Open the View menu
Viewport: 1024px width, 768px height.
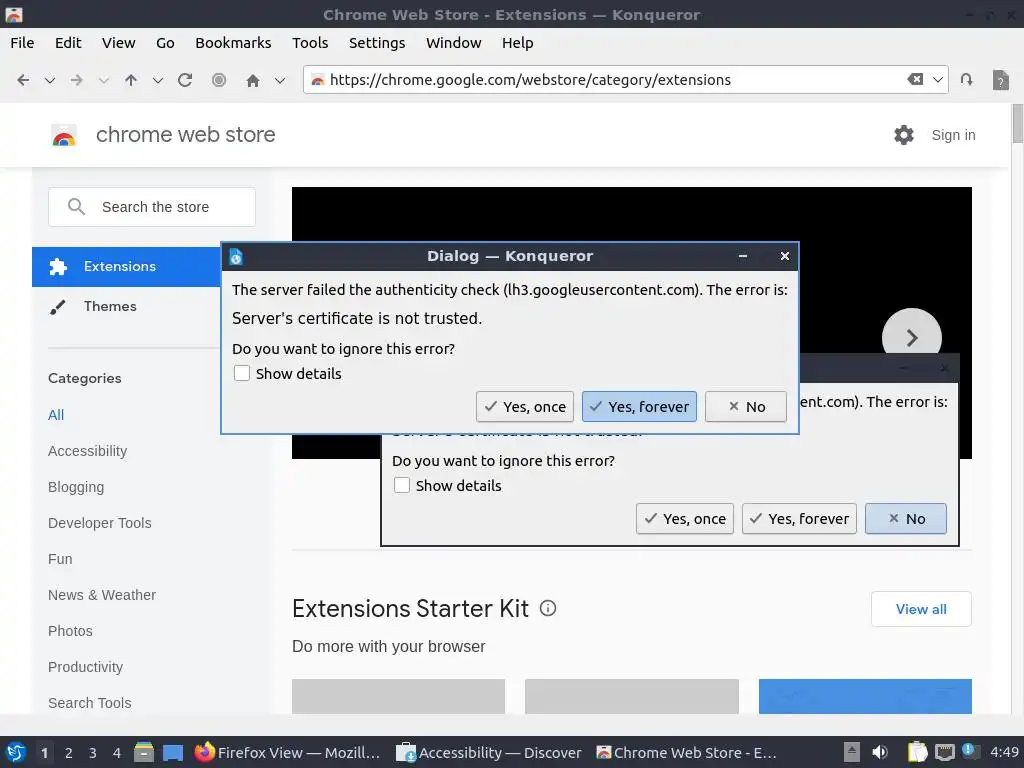tap(118, 43)
